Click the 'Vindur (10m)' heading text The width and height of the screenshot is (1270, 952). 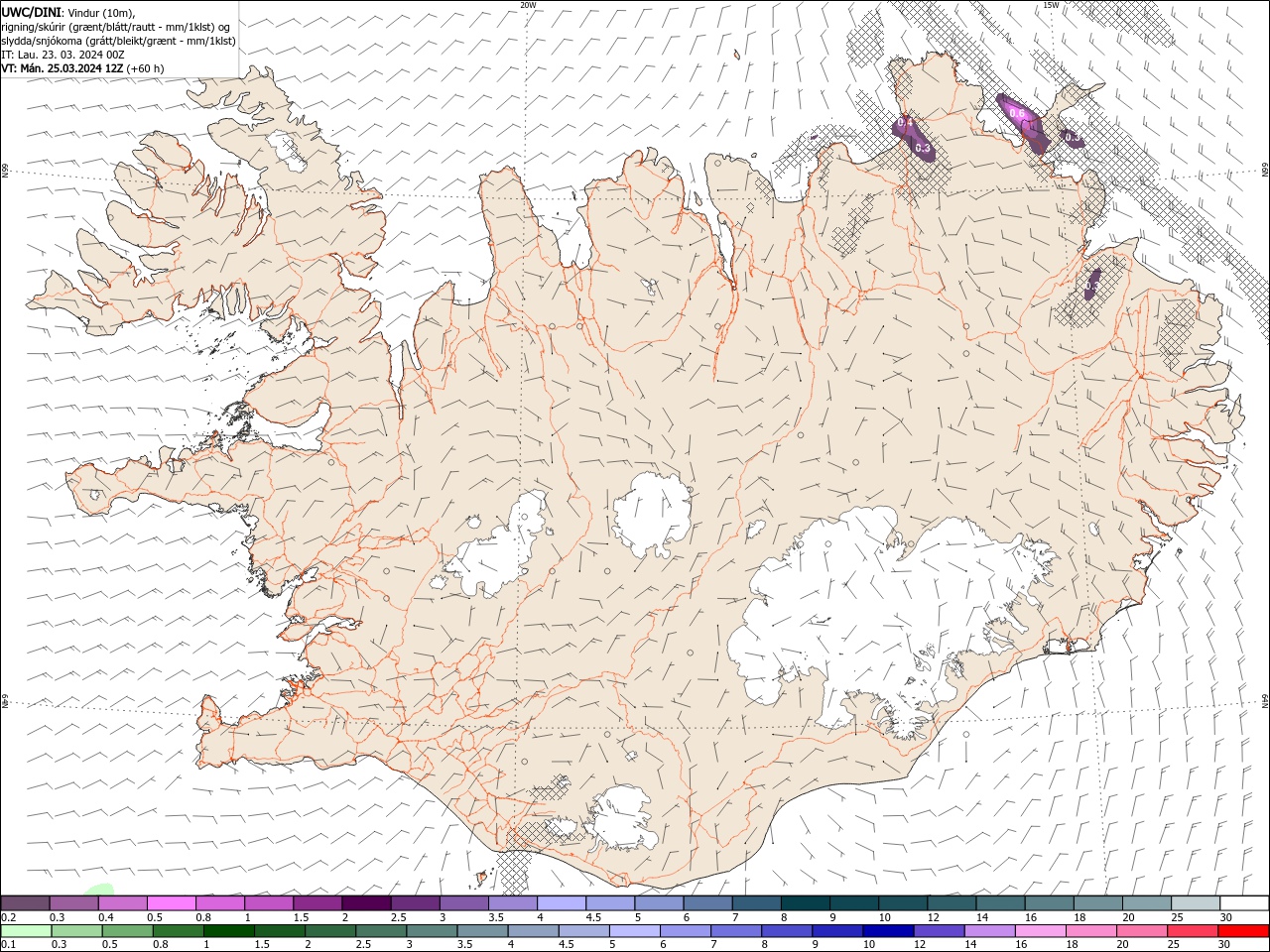[100, 11]
